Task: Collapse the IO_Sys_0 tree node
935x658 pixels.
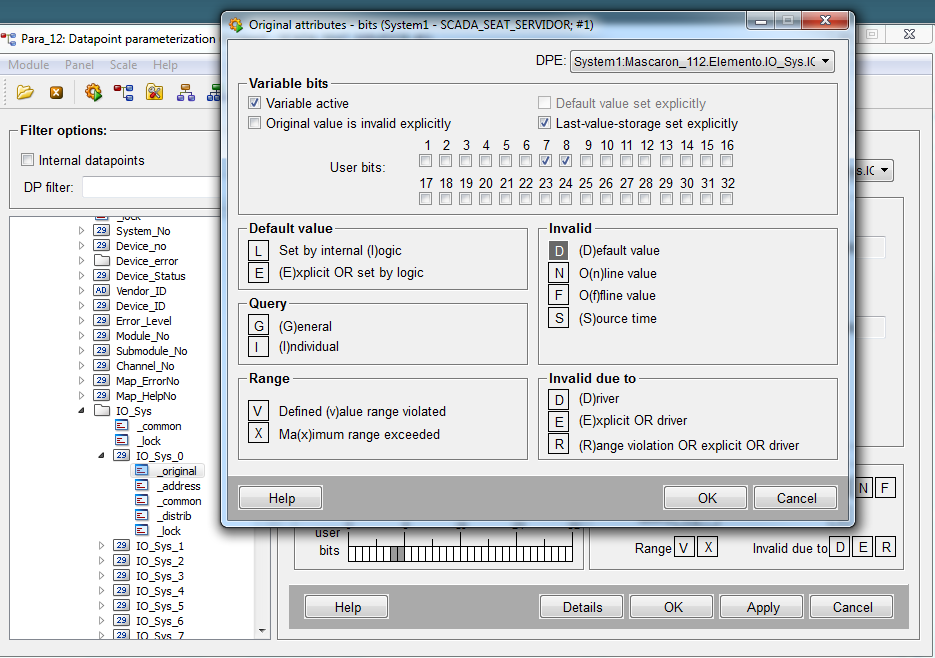Action: tap(102, 455)
